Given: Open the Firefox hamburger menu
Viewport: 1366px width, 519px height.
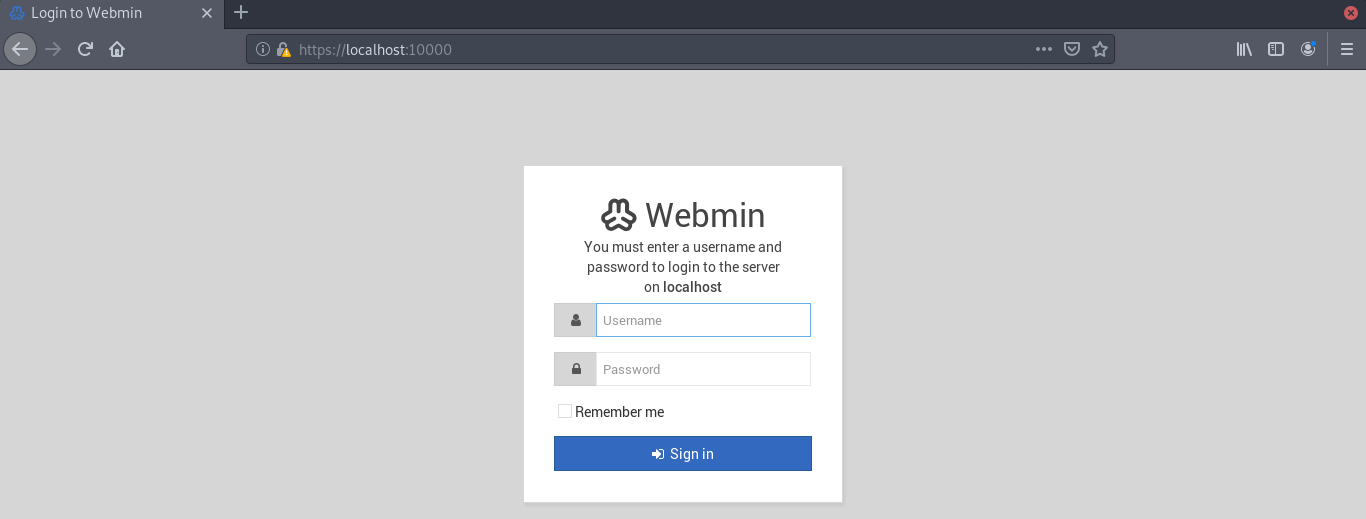Looking at the screenshot, I should tap(1346, 49).
